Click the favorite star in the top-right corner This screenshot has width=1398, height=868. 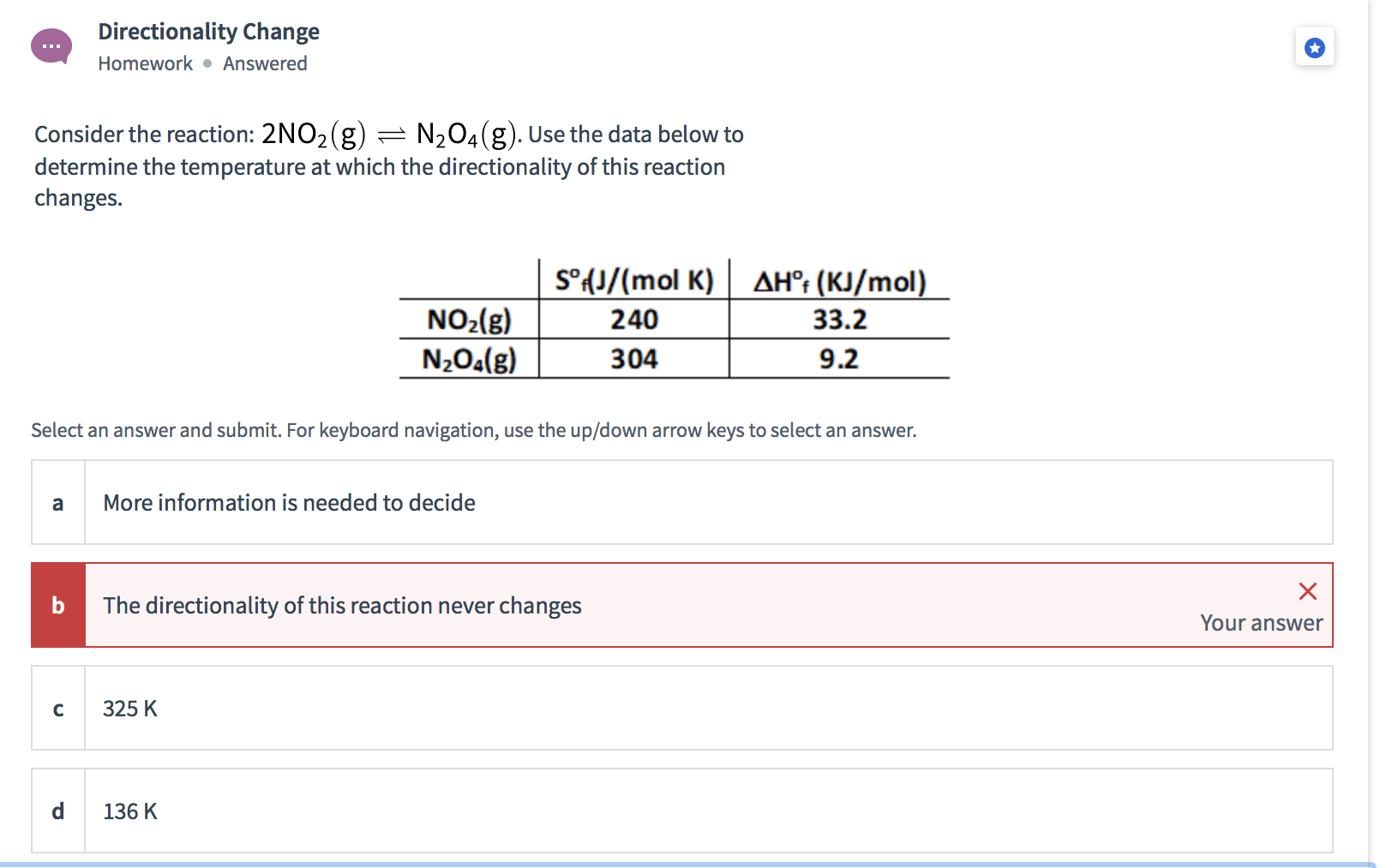click(x=1316, y=48)
